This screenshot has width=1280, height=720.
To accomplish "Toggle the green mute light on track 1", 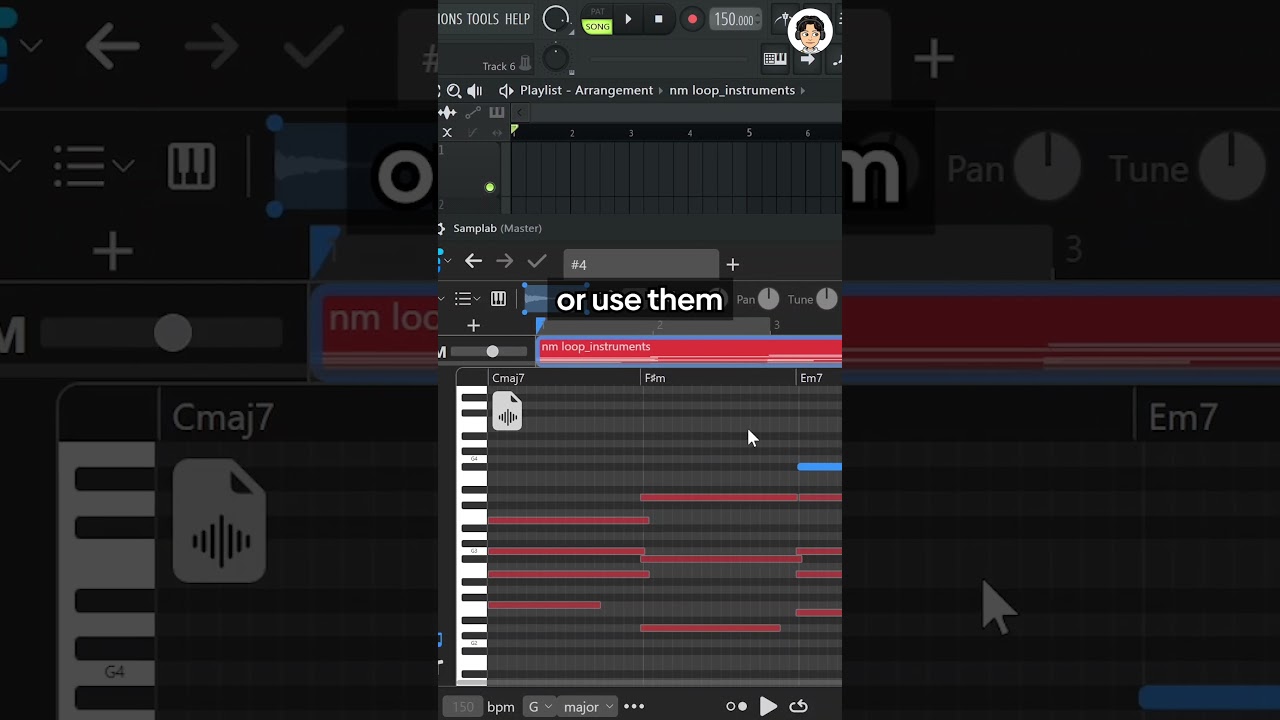I will (490, 187).
